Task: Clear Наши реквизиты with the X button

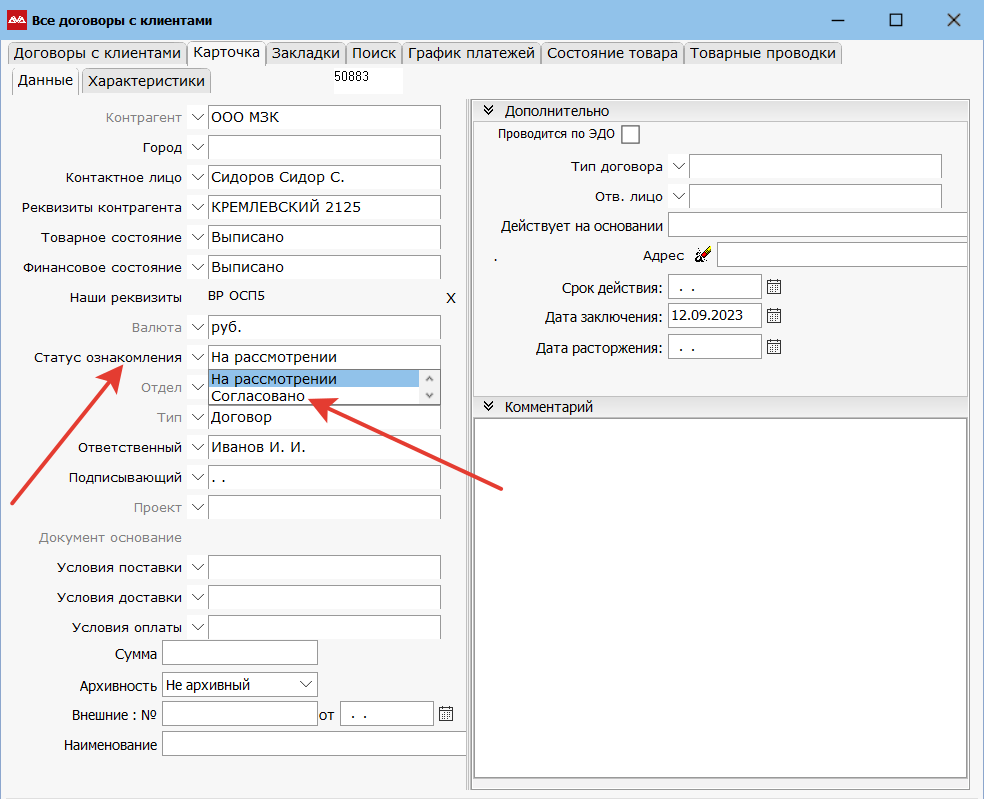Action: tap(450, 298)
